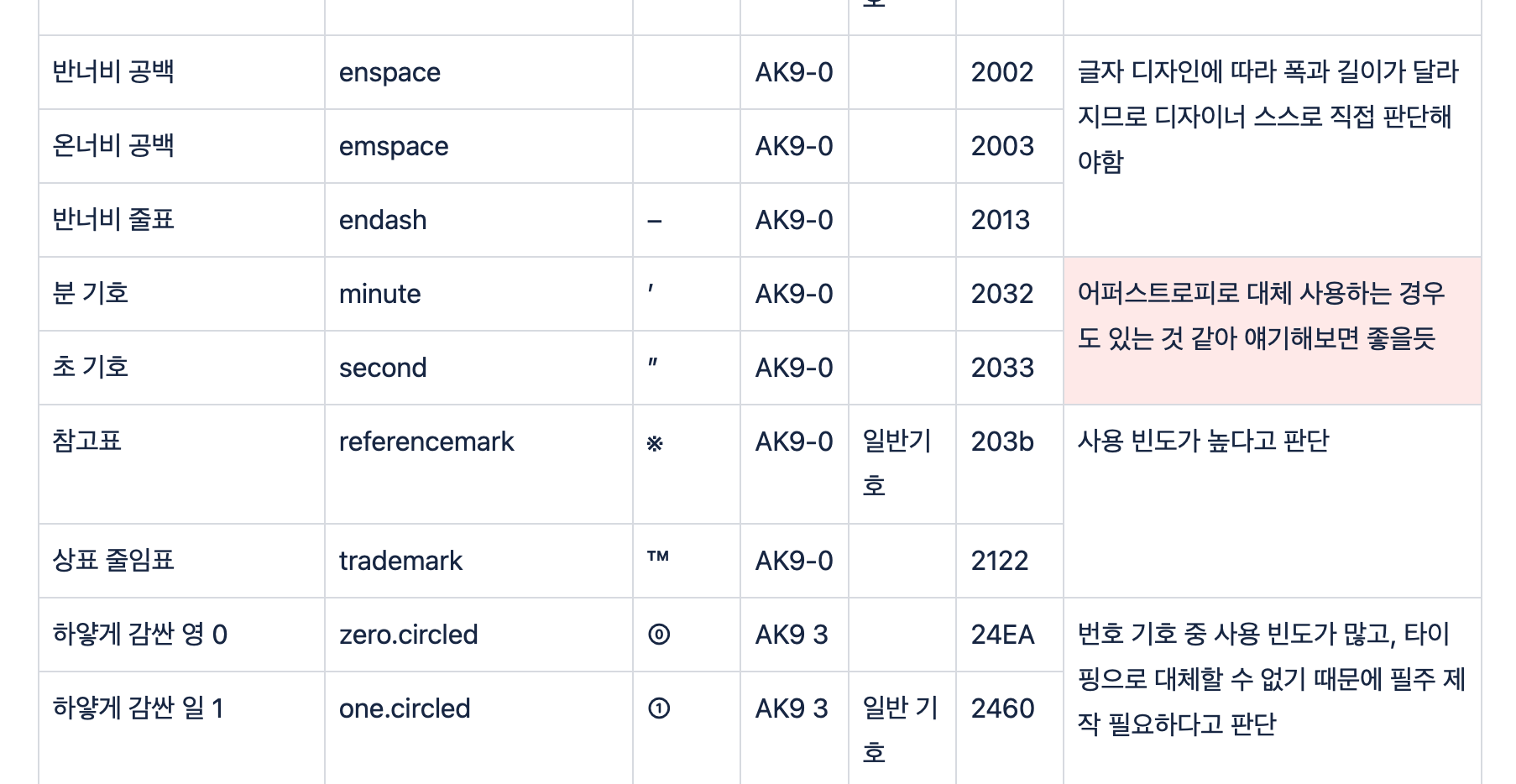Click the trademark ™ symbol cell
1516x784 pixels.
click(658, 557)
